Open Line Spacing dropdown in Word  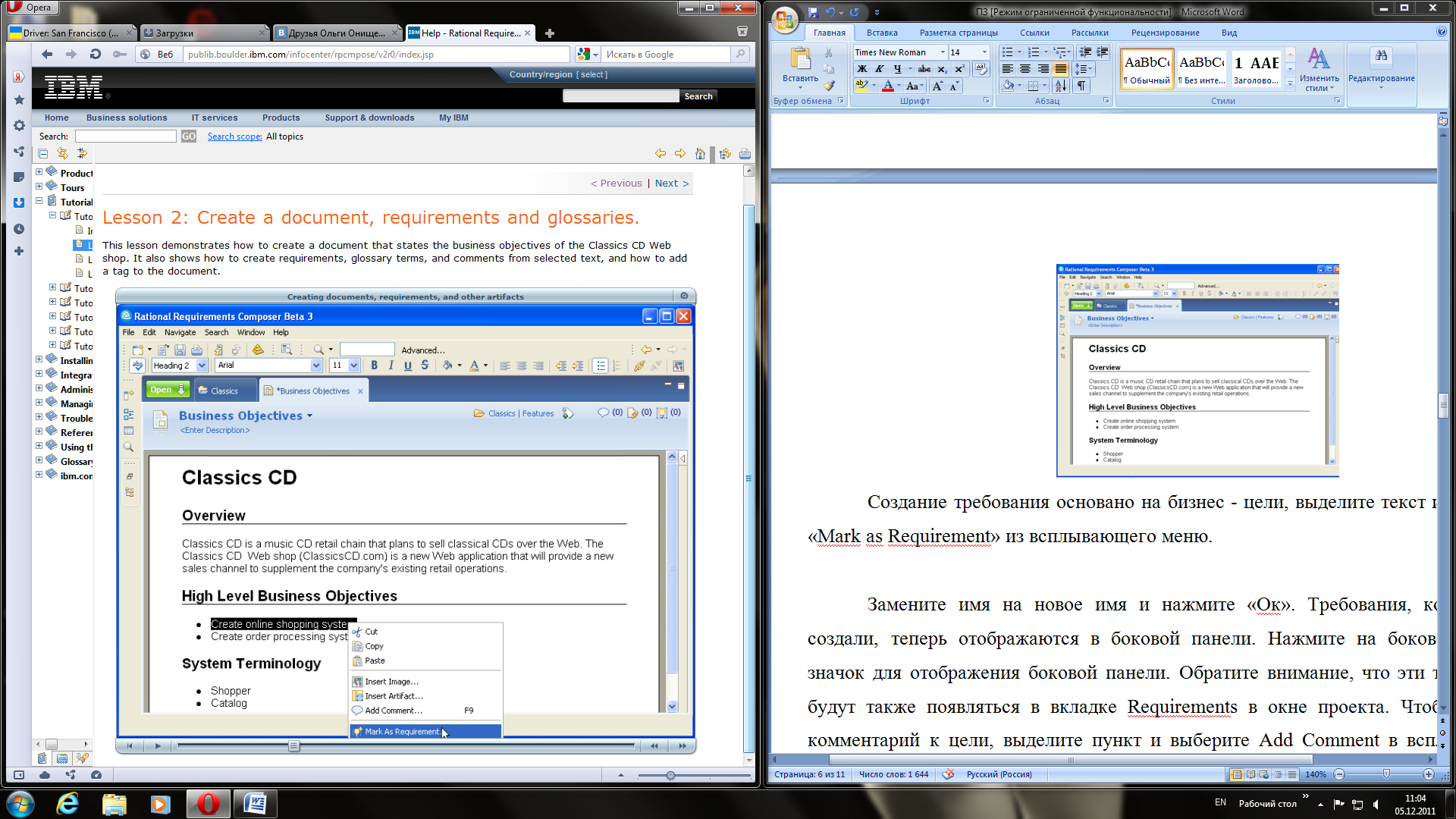pyautogui.click(x=1083, y=69)
